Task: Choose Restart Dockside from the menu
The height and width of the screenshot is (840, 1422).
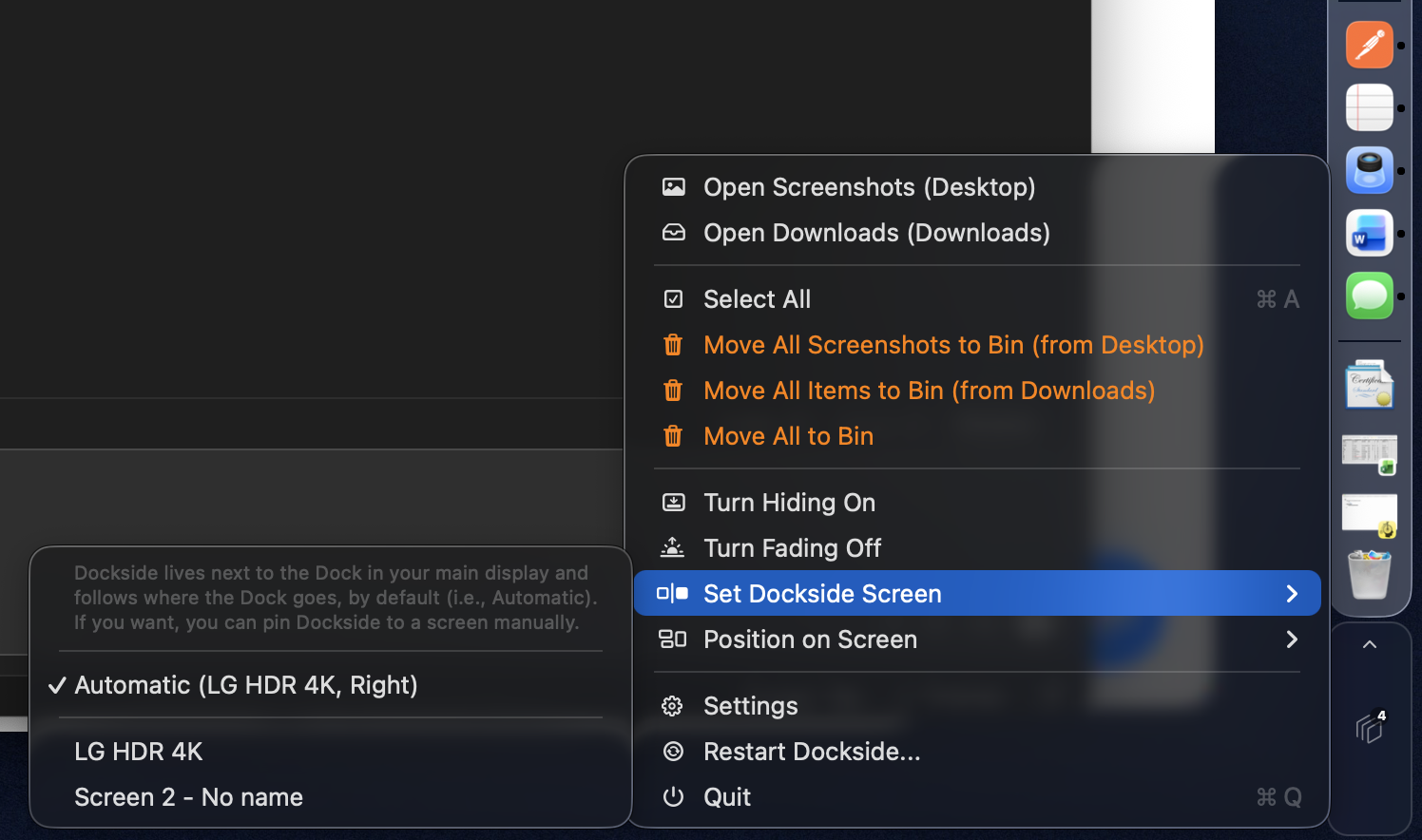Action: 812,752
